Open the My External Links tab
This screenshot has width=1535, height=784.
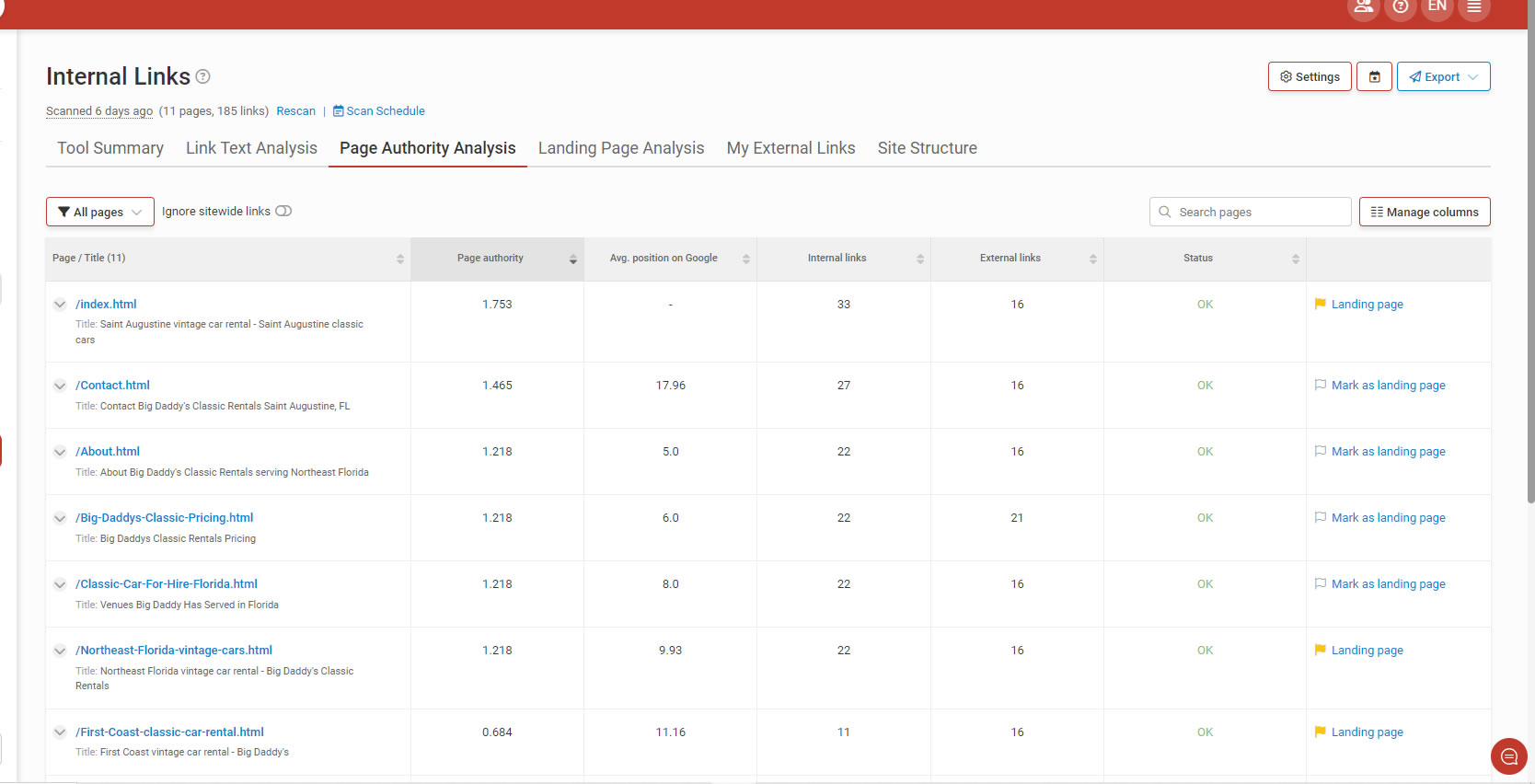791,148
